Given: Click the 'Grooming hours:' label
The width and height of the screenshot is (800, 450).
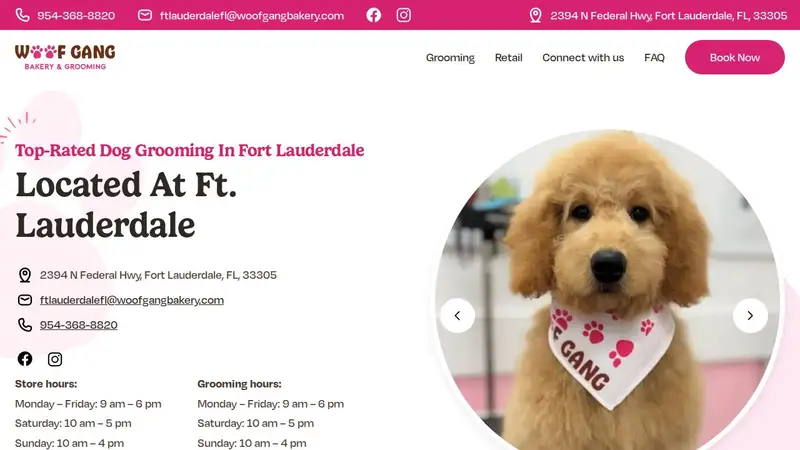Looking at the screenshot, I should 239,384.
